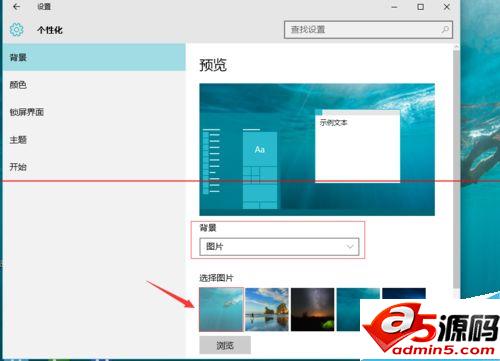Type in the 查找设置 search field
The image size is (500, 361).
tap(368, 30)
